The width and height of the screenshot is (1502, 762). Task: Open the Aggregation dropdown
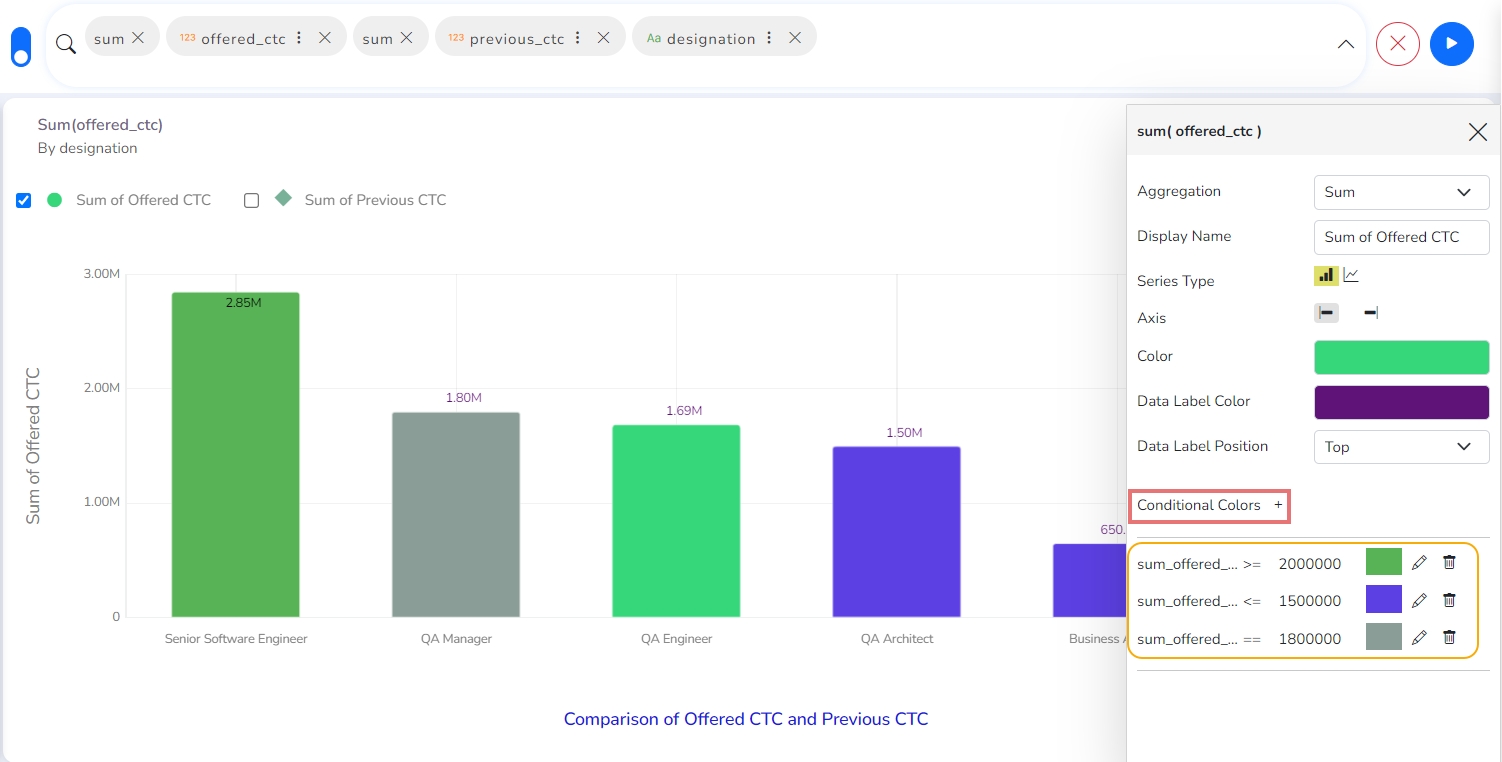[x=1401, y=192]
